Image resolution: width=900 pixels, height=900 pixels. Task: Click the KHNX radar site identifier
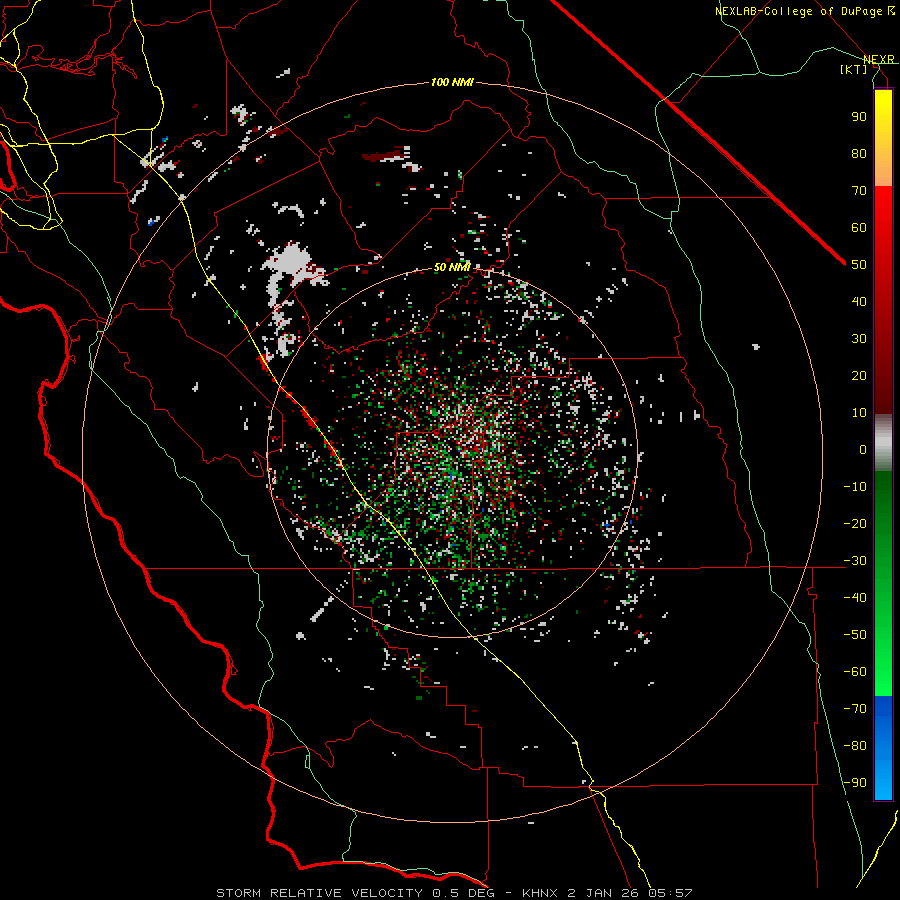pyautogui.click(x=540, y=893)
